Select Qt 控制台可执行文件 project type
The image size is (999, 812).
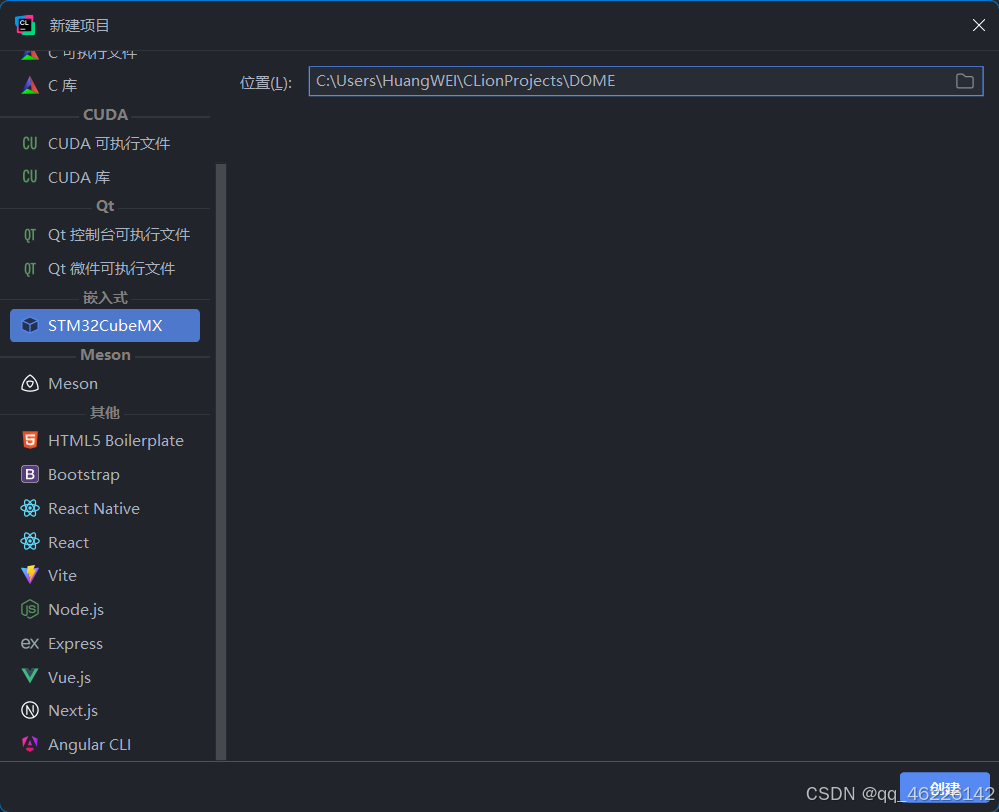click(x=105, y=235)
